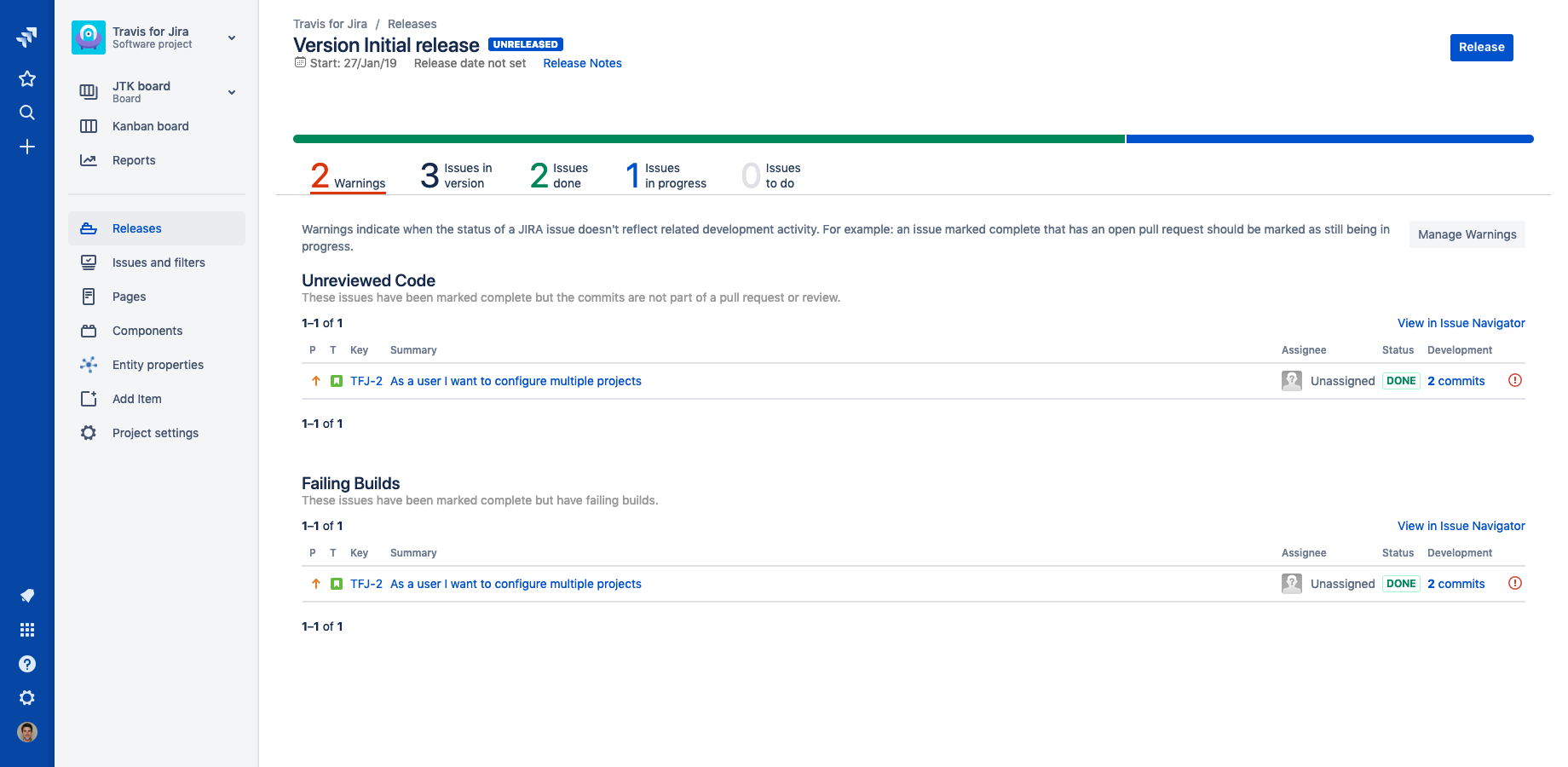
Task: Expand the Travis for Jira project dropdown
Action: coord(232,37)
